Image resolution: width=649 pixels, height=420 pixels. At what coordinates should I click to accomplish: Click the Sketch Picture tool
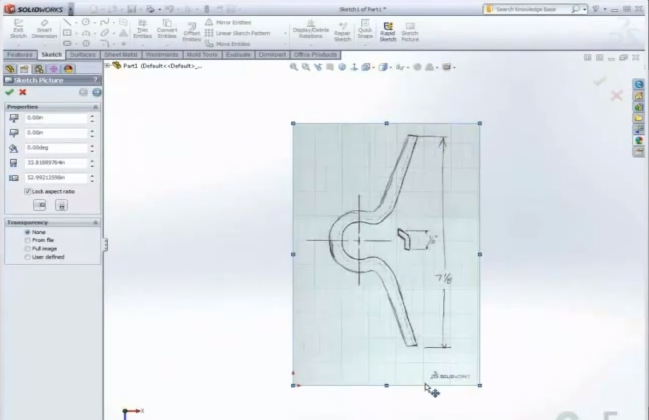(x=410, y=32)
